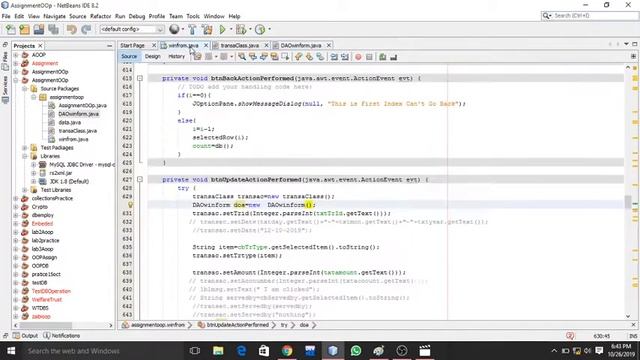Select transaClass.java in project tree
Viewport: 640px width, 360px height.
77,131
